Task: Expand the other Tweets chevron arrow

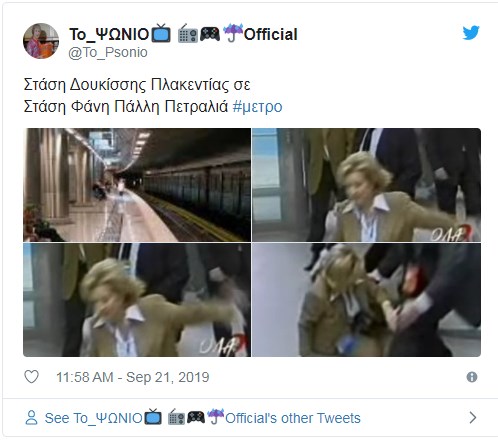Action: click(472, 417)
